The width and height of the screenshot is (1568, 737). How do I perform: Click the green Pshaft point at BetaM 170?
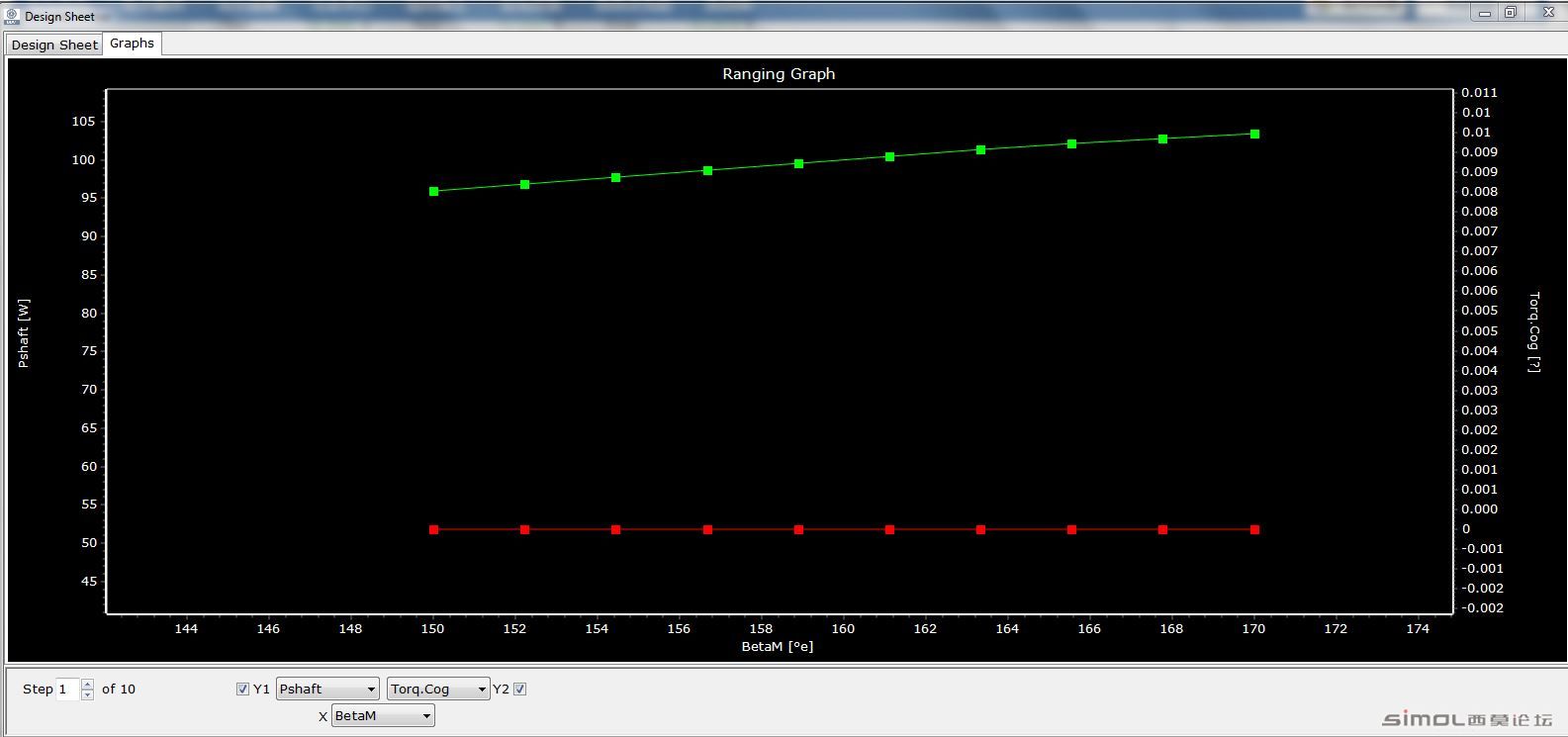(1254, 134)
